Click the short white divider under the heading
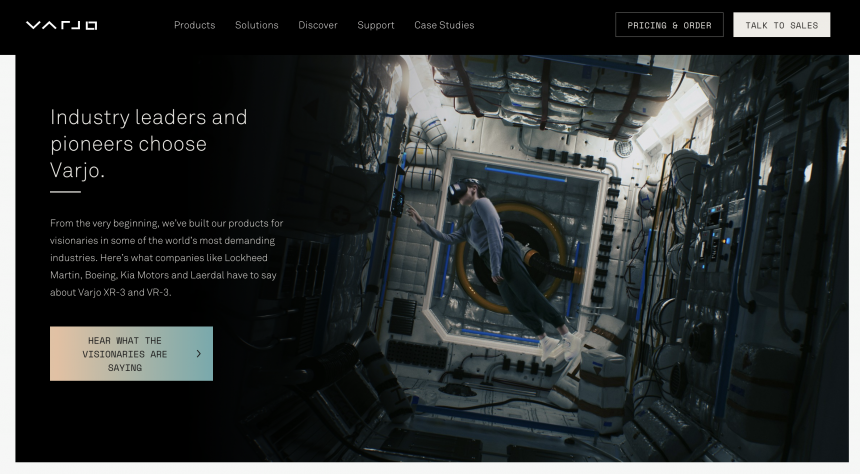The height and width of the screenshot is (474, 860). point(65,191)
